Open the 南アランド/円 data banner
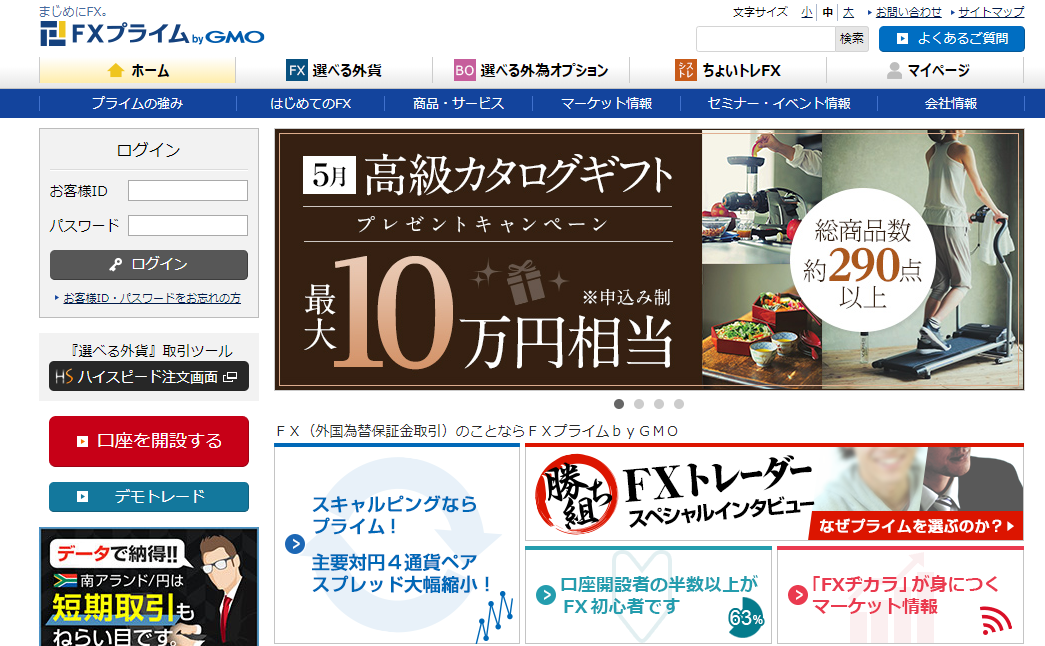 tap(149, 587)
